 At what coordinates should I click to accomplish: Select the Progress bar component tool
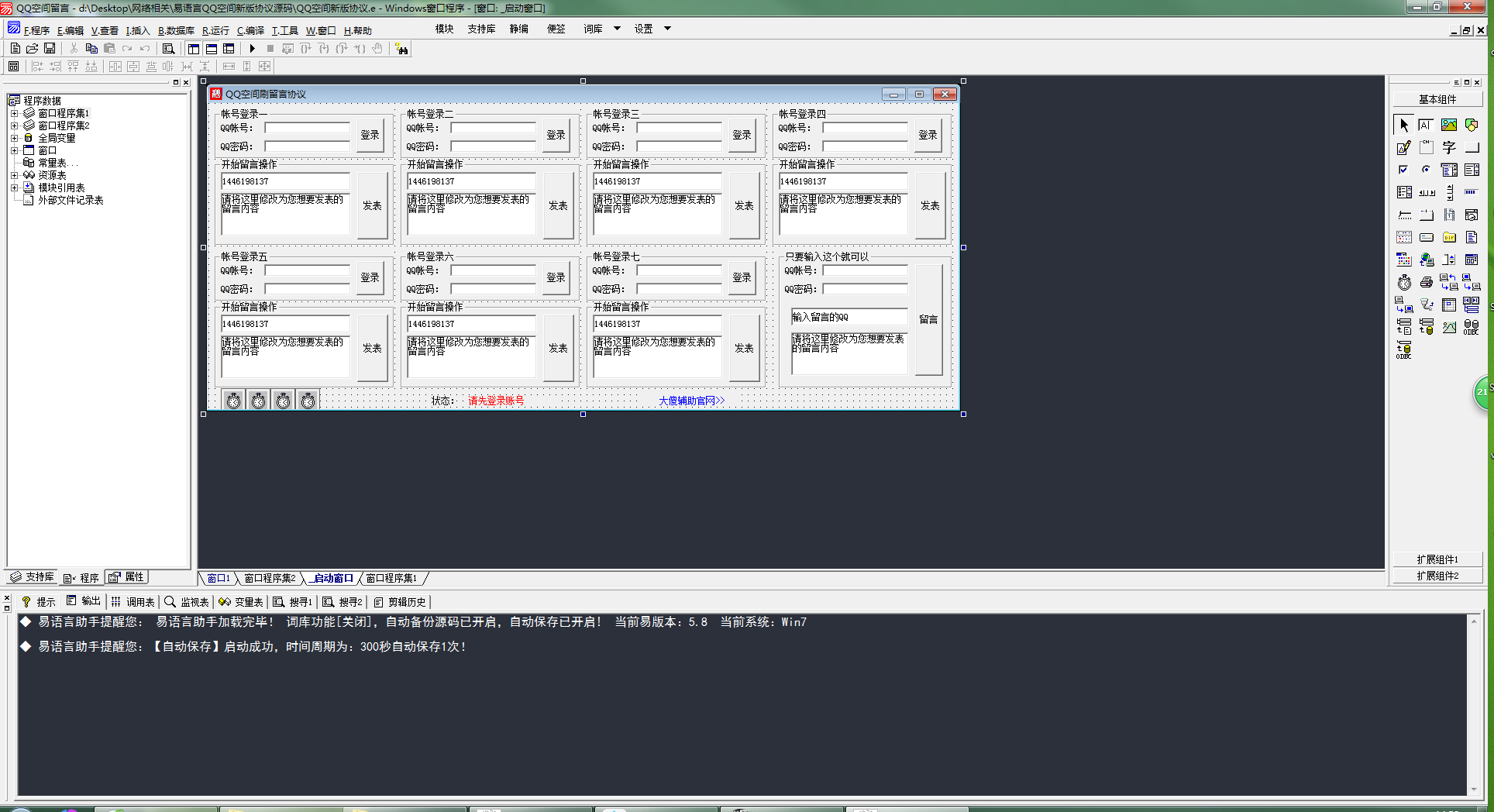coord(1472,192)
